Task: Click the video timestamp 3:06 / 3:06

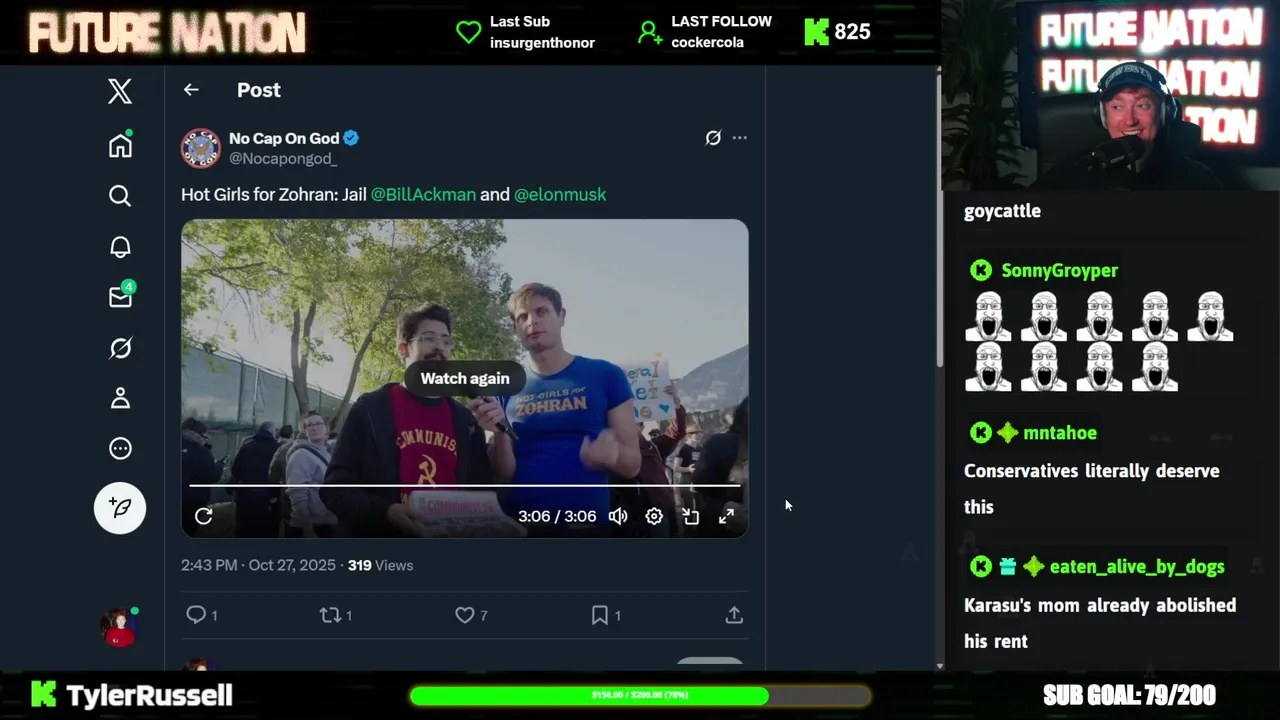Action: pos(557,516)
